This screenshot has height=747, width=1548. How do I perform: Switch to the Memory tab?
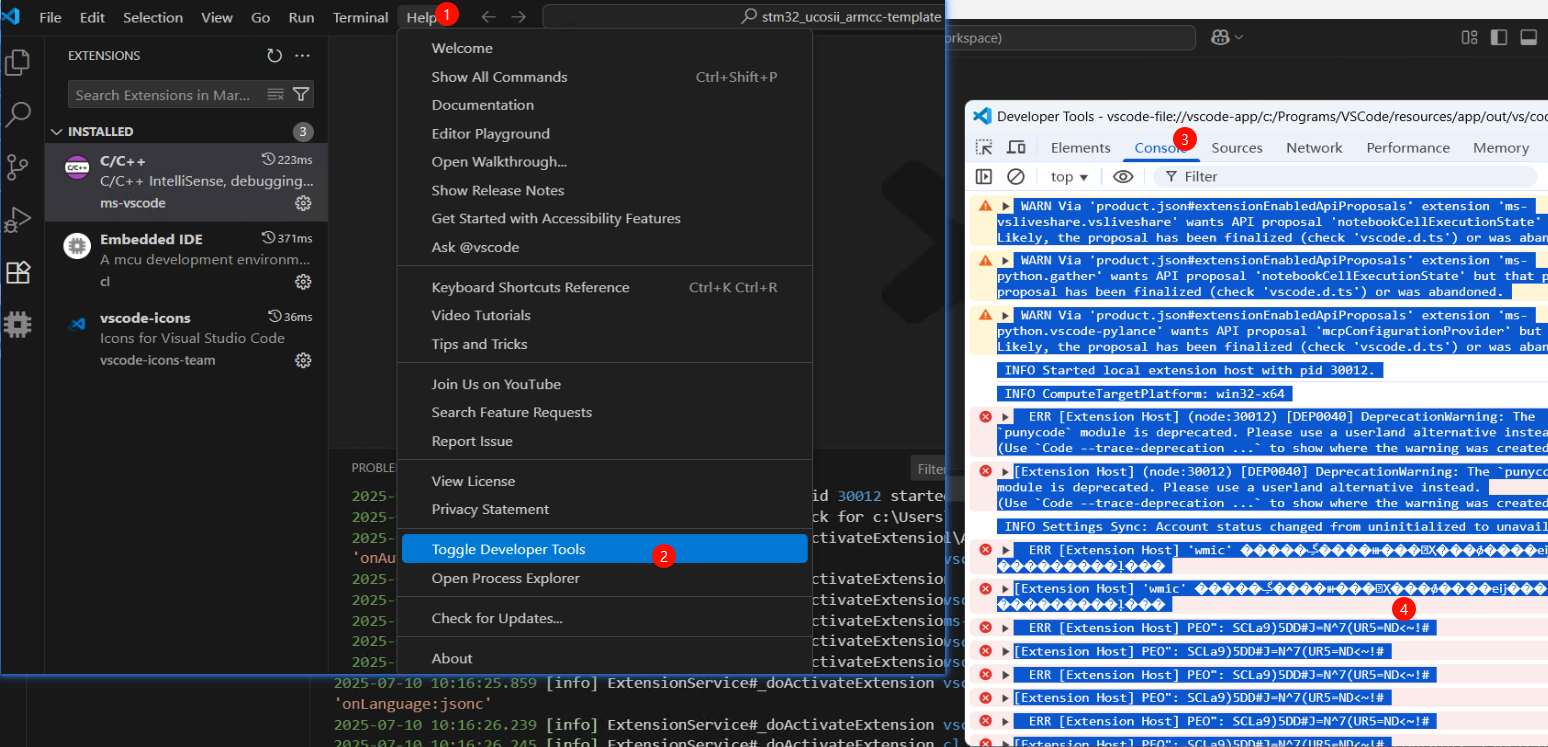click(1501, 147)
